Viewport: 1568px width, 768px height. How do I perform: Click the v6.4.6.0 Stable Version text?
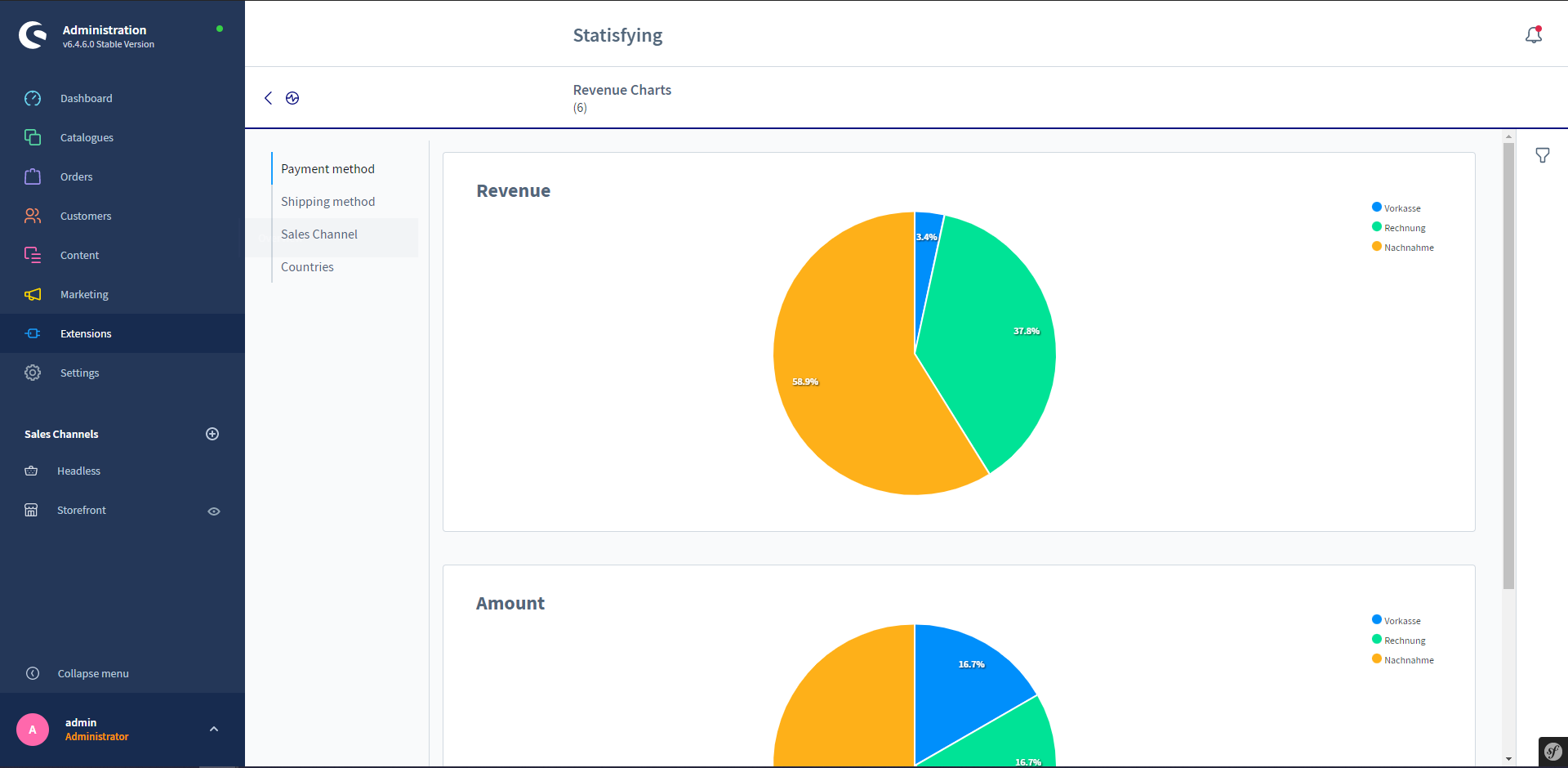[108, 44]
